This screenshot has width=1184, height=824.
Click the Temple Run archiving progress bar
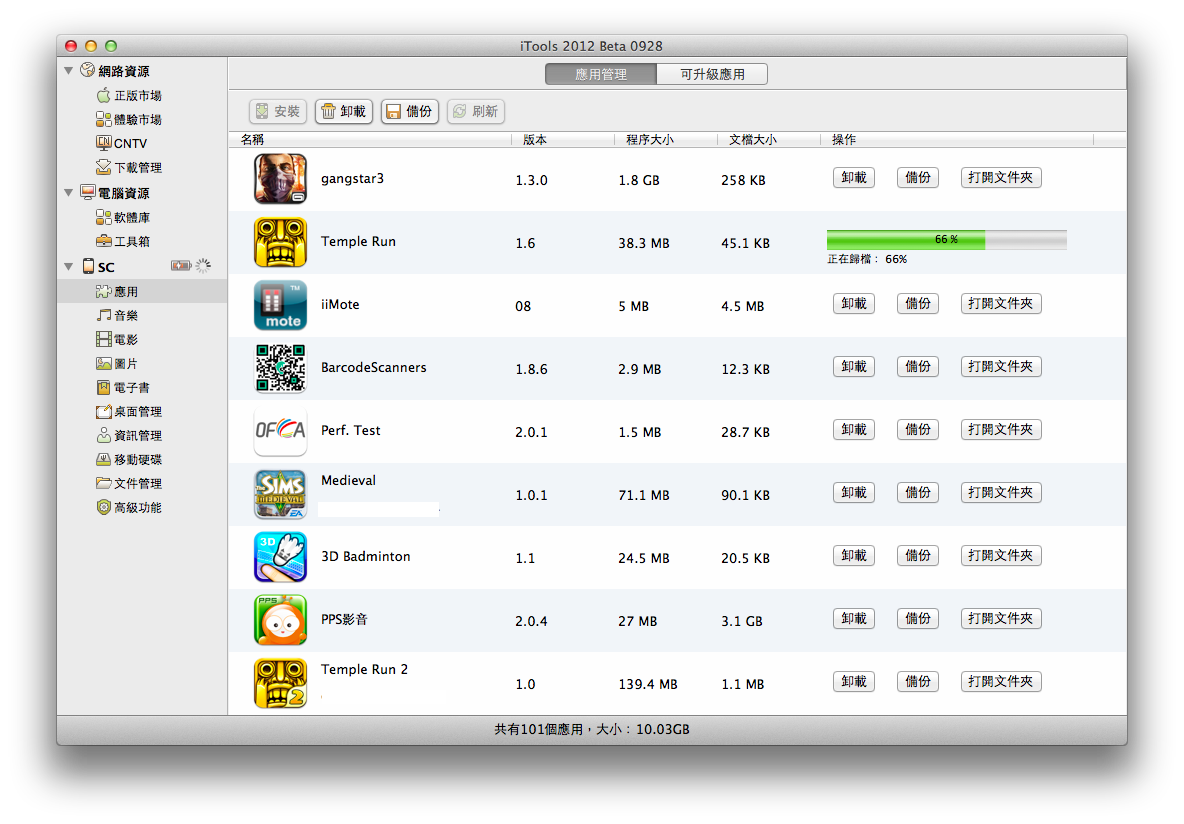point(946,240)
